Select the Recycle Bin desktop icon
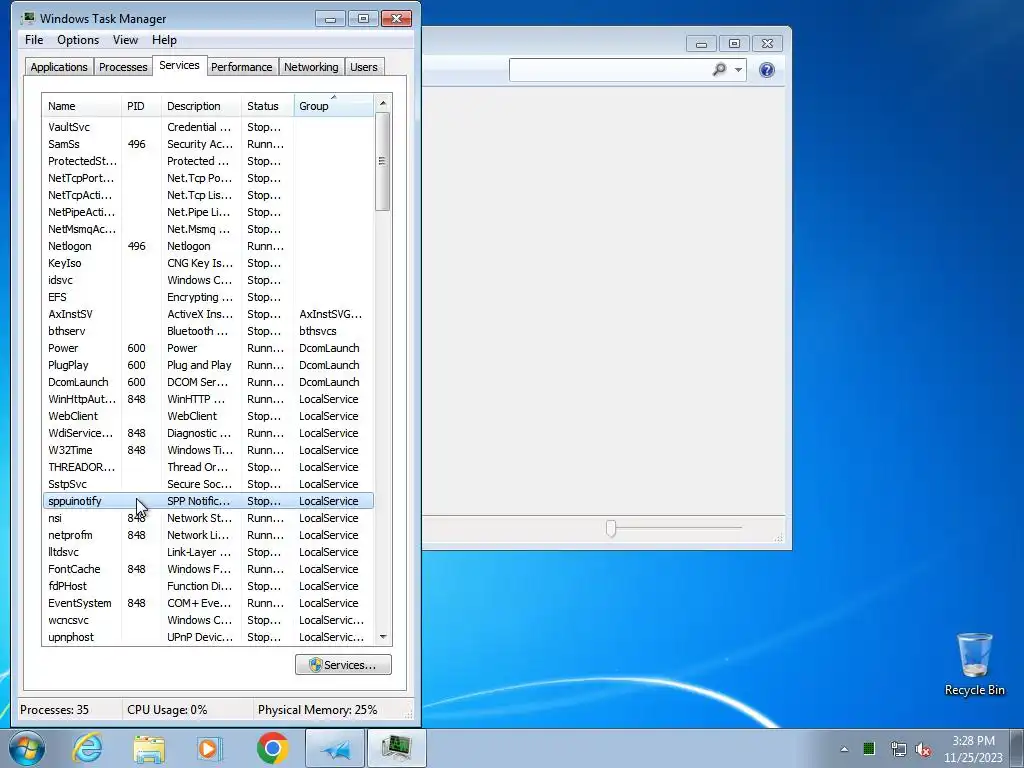1024x768 pixels. pos(974,664)
